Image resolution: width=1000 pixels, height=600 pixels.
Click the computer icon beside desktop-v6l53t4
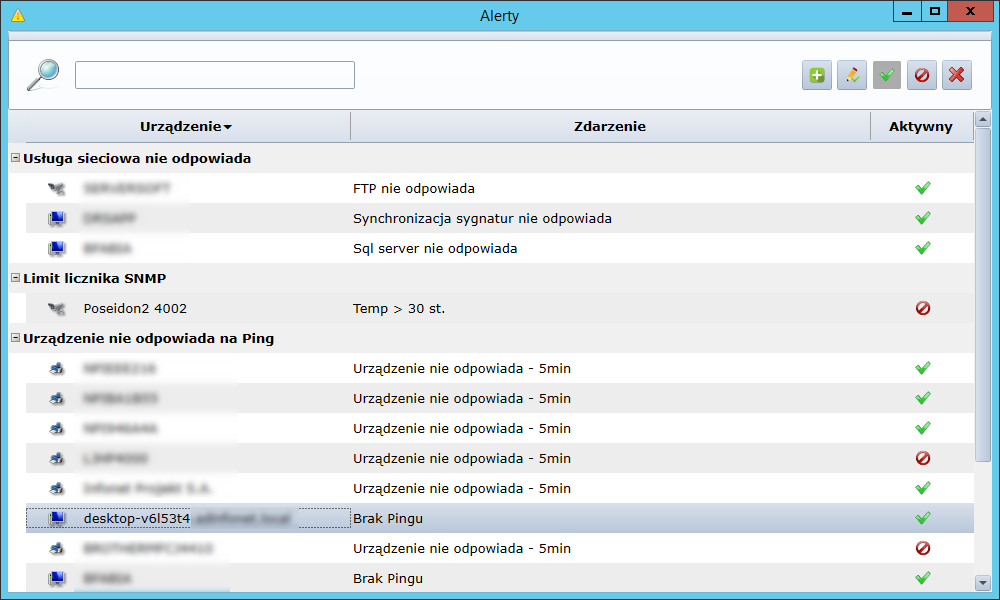56,518
